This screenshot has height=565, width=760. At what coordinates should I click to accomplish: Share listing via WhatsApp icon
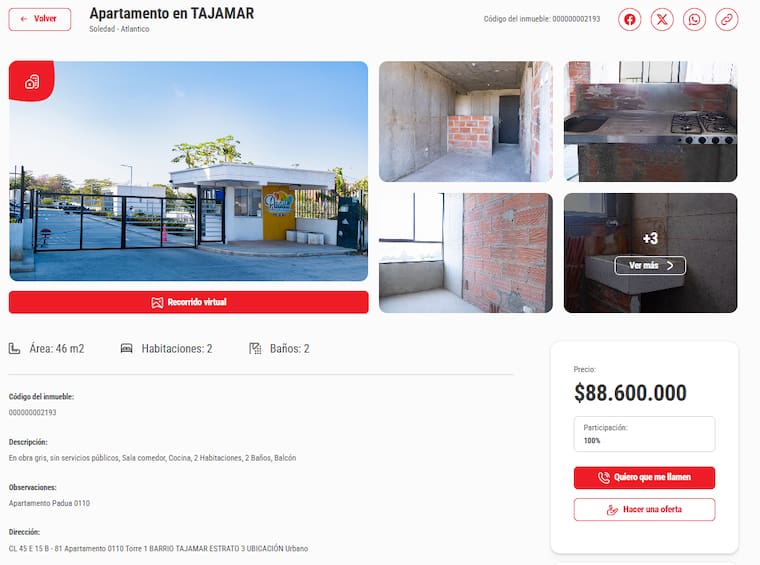coord(694,19)
